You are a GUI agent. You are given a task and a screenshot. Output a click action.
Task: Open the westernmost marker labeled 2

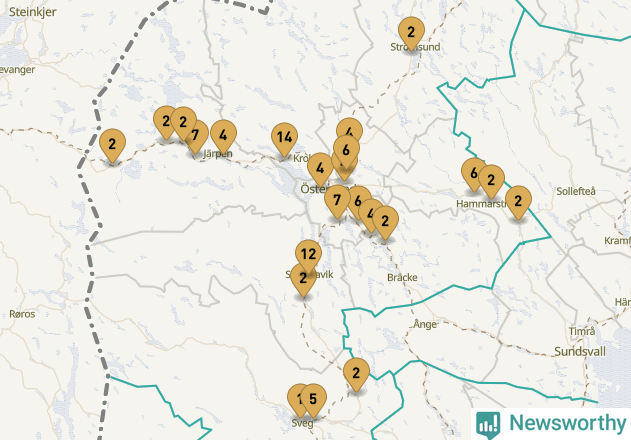[x=112, y=145]
